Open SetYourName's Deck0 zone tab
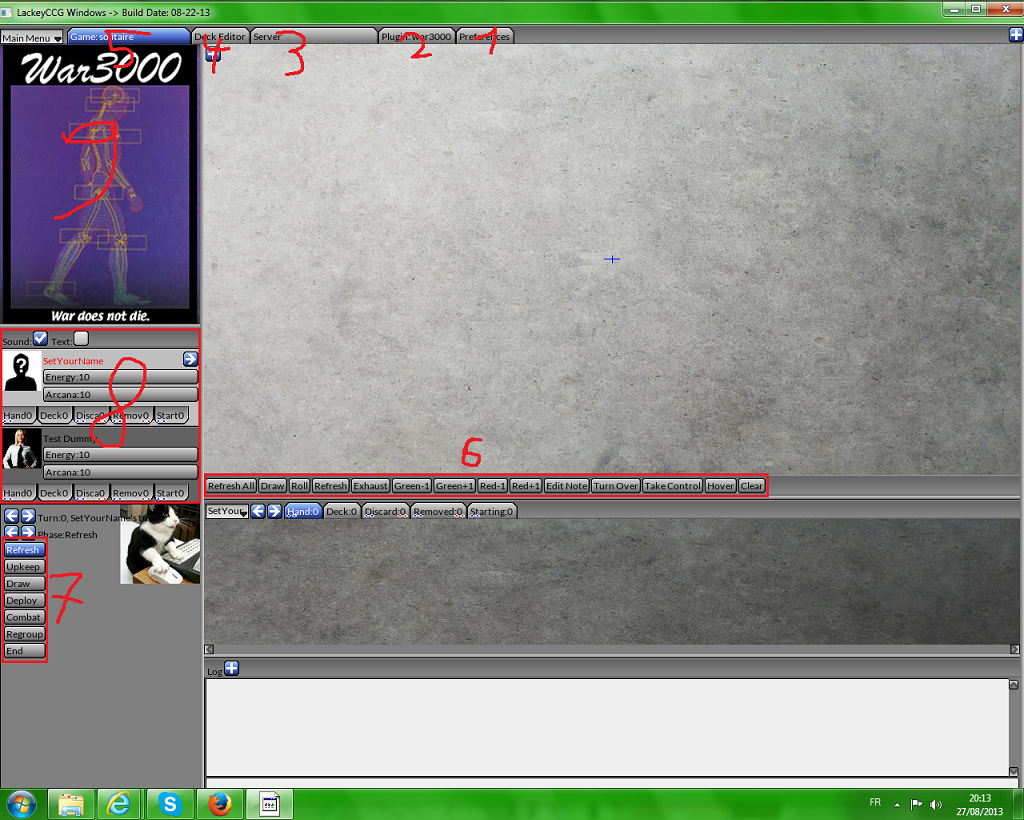This screenshot has height=820, width=1024. [x=54, y=415]
